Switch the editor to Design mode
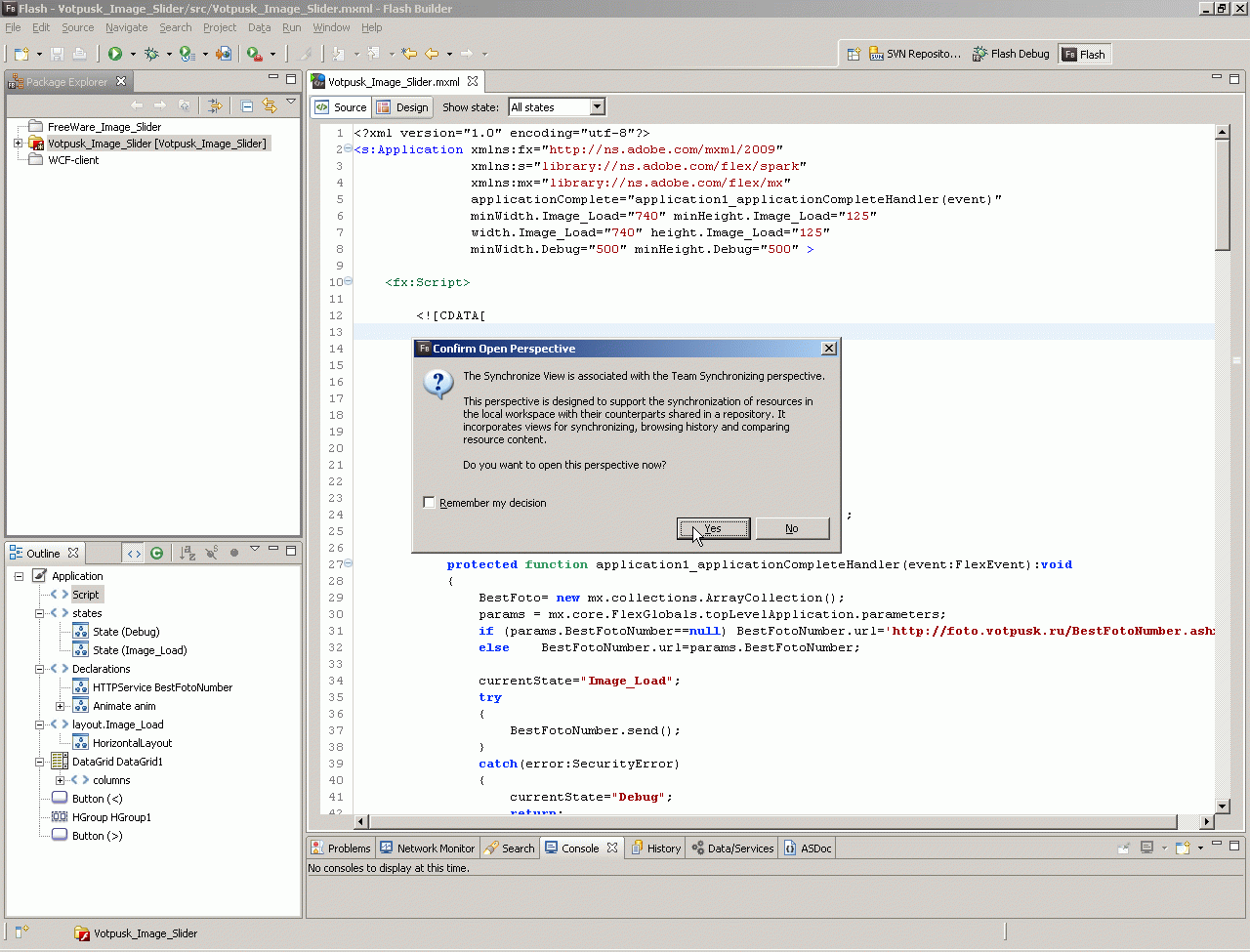1250x952 pixels. pos(402,107)
